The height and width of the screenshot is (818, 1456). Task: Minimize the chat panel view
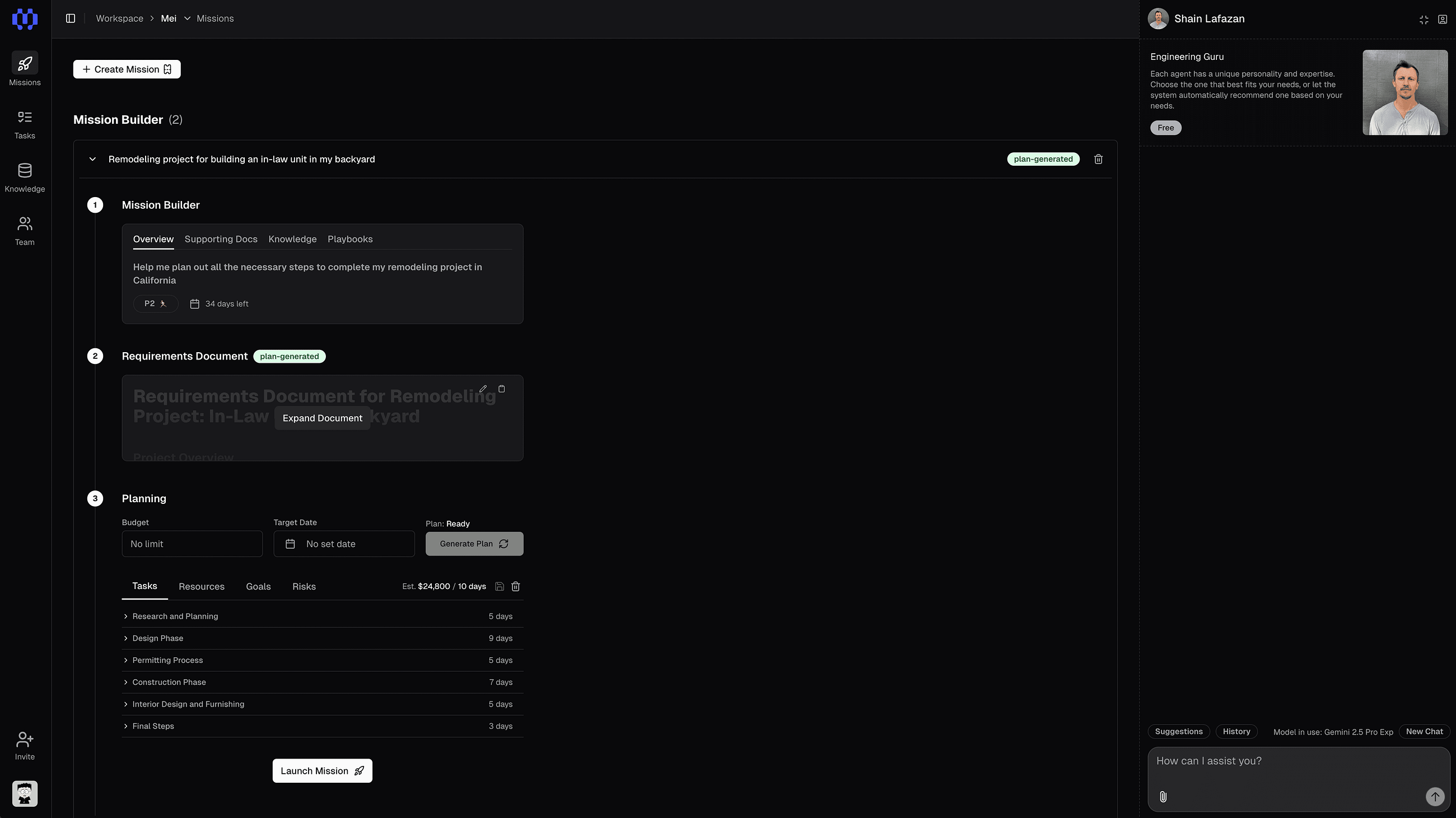click(x=1424, y=20)
